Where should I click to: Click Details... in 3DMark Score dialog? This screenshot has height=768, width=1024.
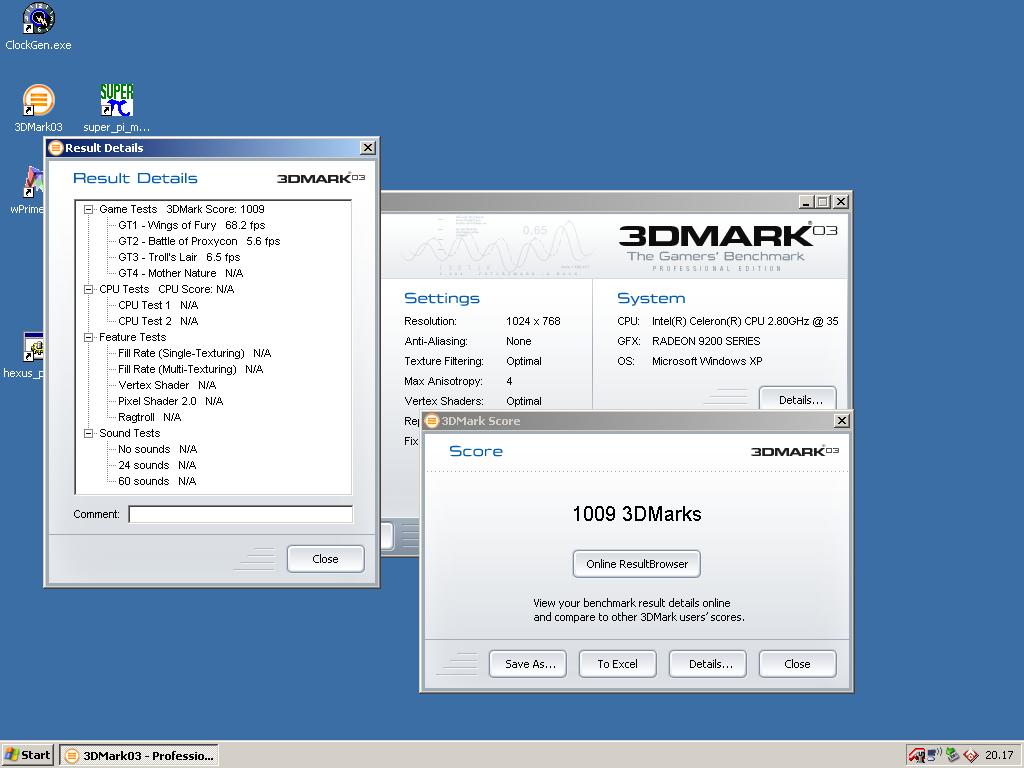708,664
